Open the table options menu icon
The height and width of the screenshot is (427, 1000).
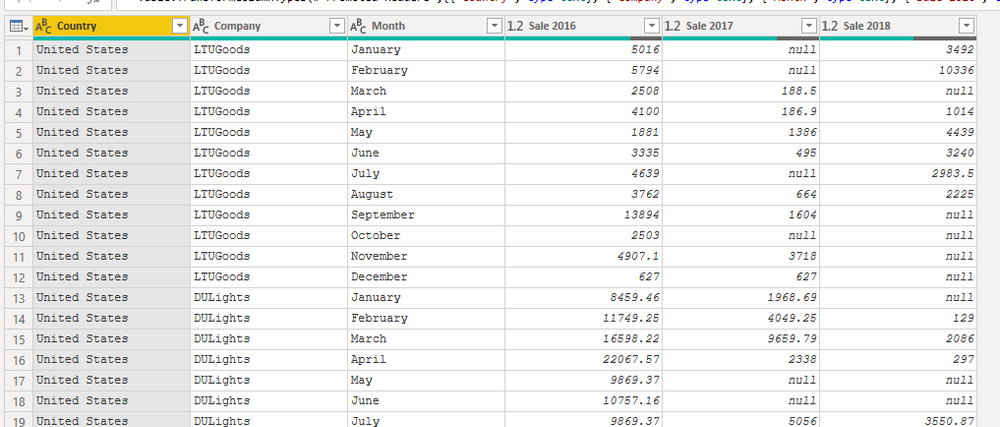(x=16, y=25)
